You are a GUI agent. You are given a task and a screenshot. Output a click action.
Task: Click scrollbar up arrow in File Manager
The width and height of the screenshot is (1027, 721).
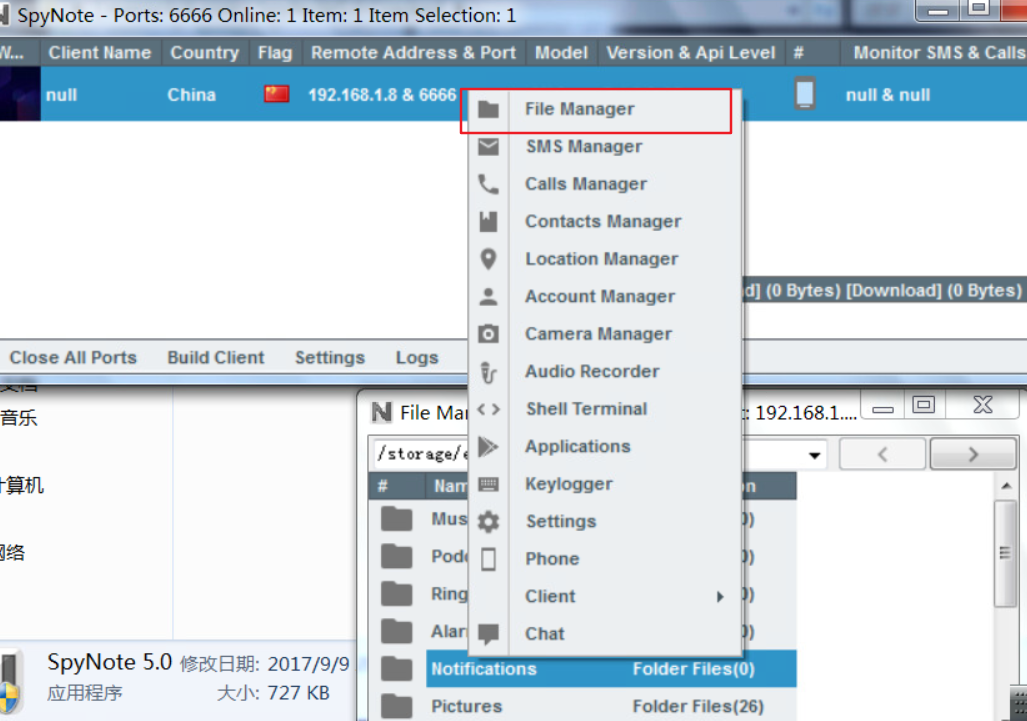pos(1006,485)
